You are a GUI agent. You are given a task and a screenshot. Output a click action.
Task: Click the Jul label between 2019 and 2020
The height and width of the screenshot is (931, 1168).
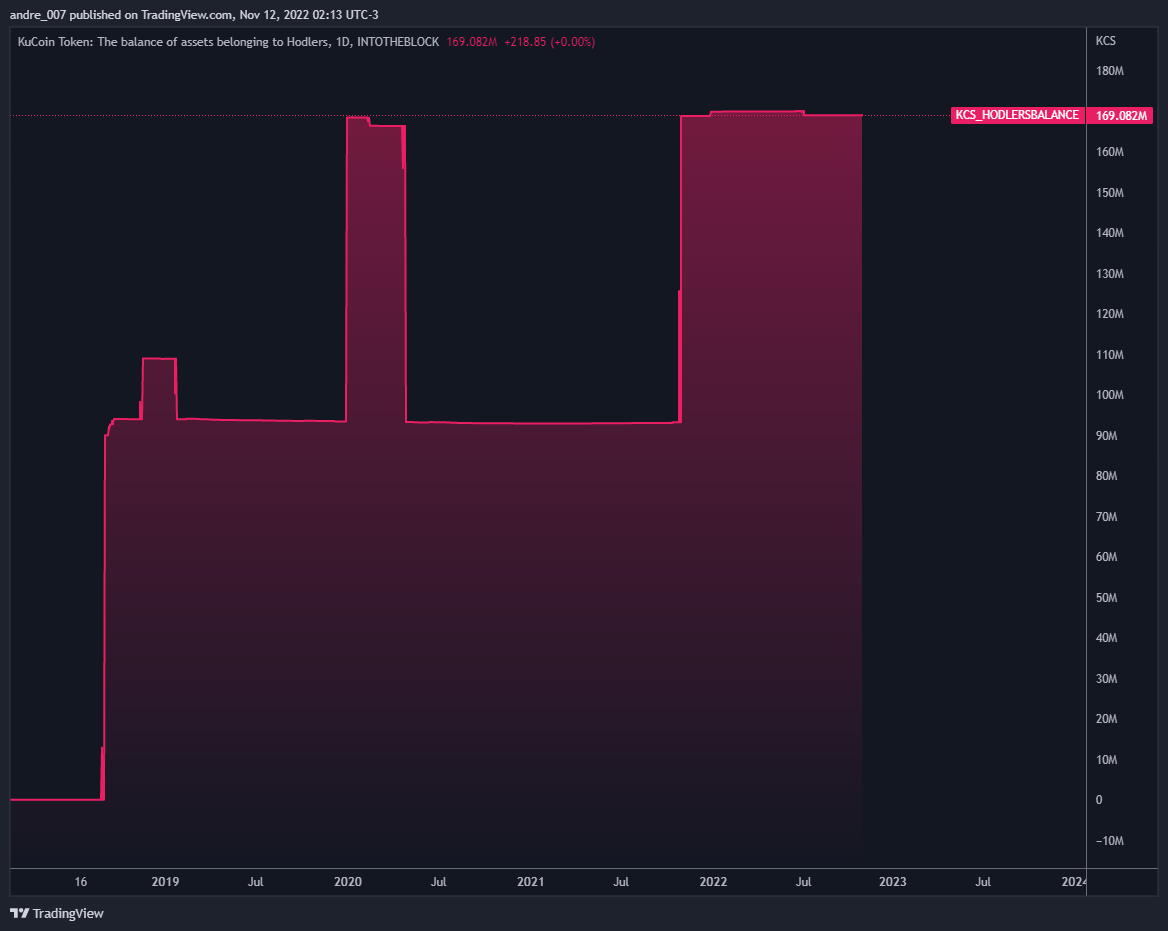click(256, 882)
